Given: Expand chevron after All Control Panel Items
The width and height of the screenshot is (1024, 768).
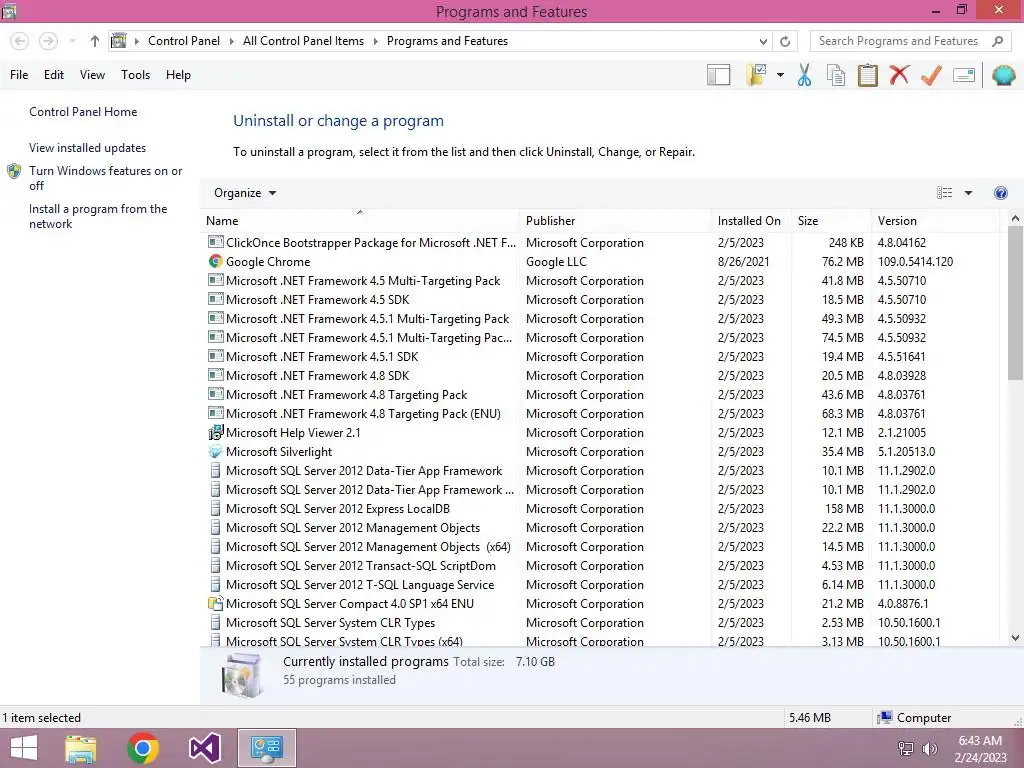Looking at the screenshot, I should point(376,41).
